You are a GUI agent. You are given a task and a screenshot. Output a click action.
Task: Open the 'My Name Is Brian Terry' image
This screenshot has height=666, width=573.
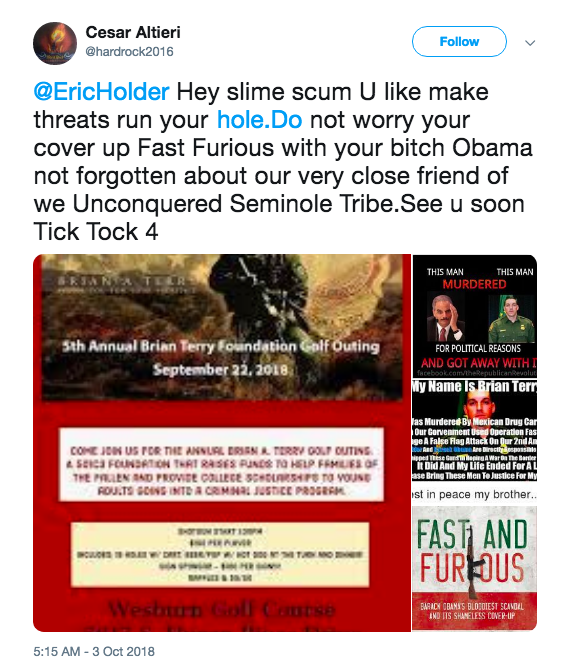(474, 442)
